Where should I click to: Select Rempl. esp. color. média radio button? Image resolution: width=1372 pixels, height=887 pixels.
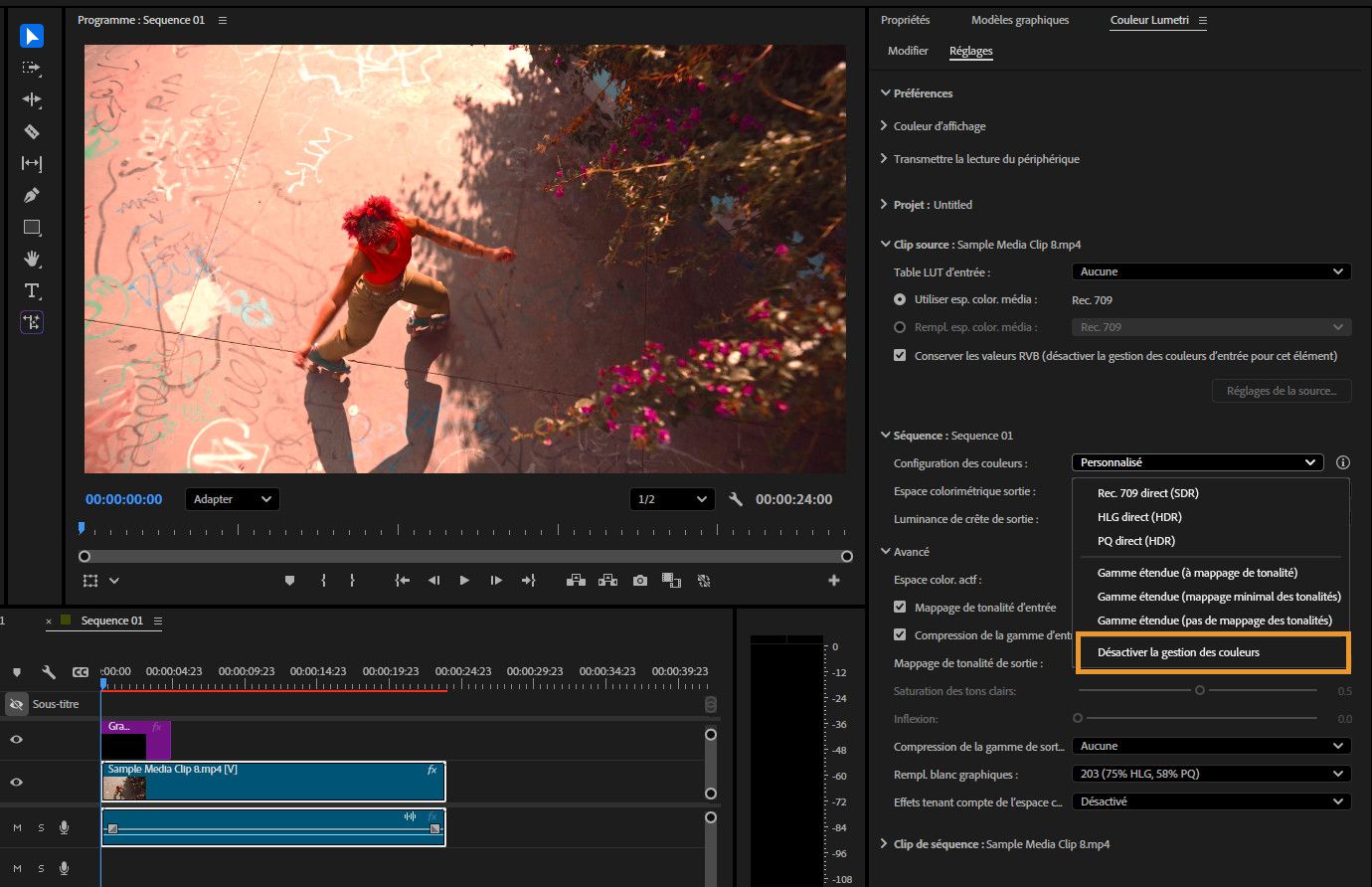(900, 327)
